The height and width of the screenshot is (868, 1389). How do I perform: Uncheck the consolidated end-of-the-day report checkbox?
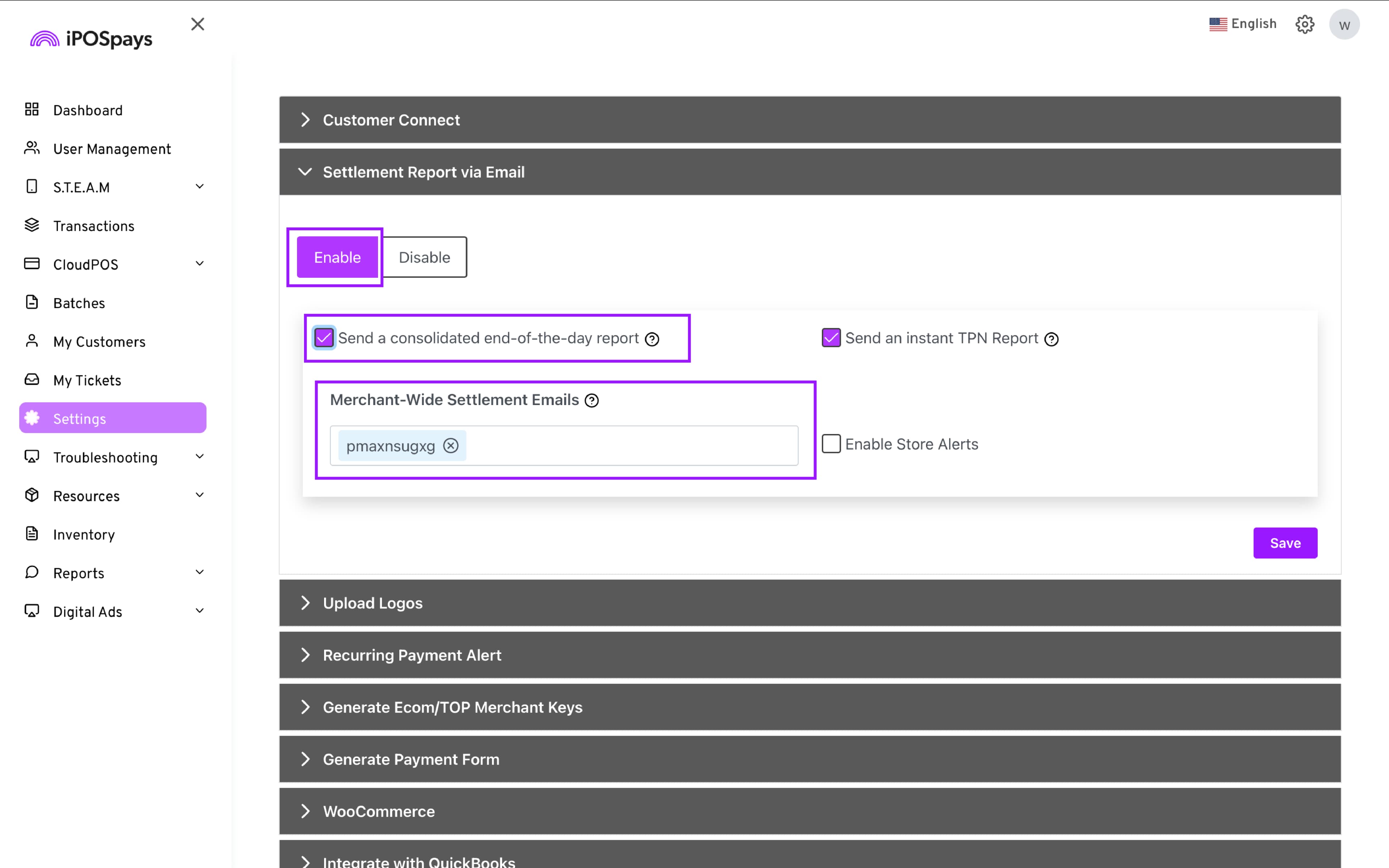coord(324,338)
